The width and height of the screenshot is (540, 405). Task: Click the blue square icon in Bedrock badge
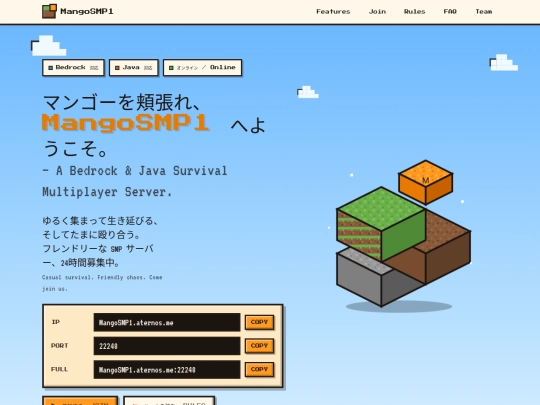[x=51, y=68]
